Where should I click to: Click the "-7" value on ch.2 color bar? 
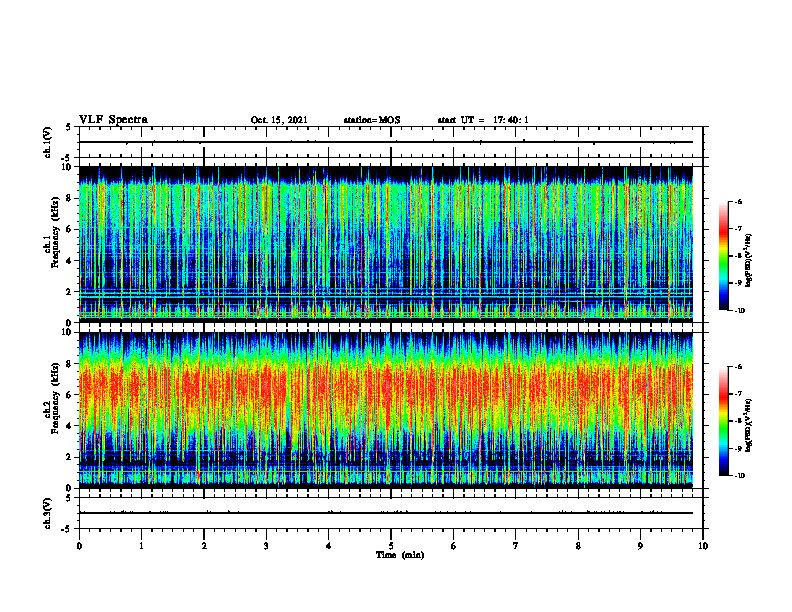click(x=738, y=394)
